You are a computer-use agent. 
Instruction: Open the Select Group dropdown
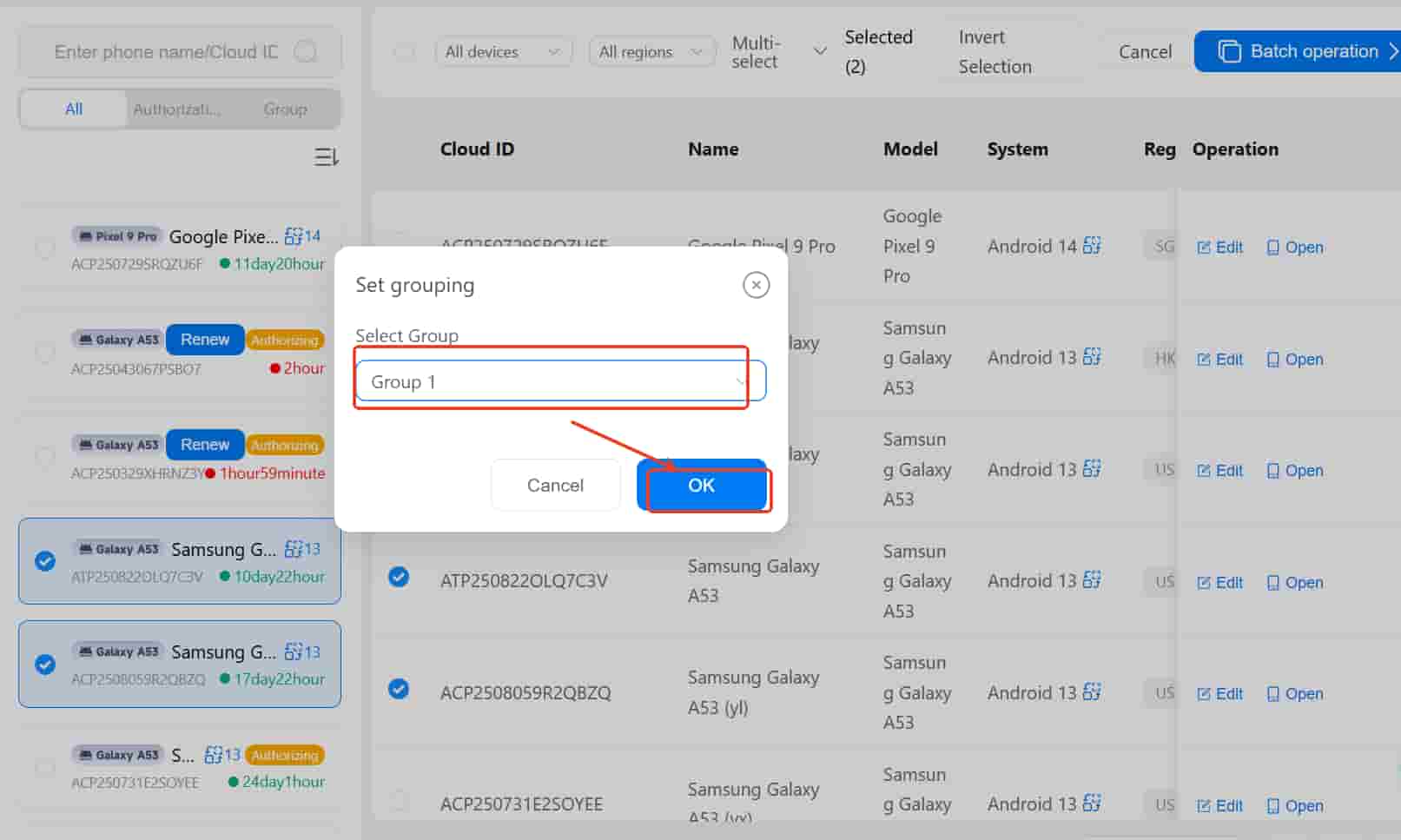click(x=559, y=381)
